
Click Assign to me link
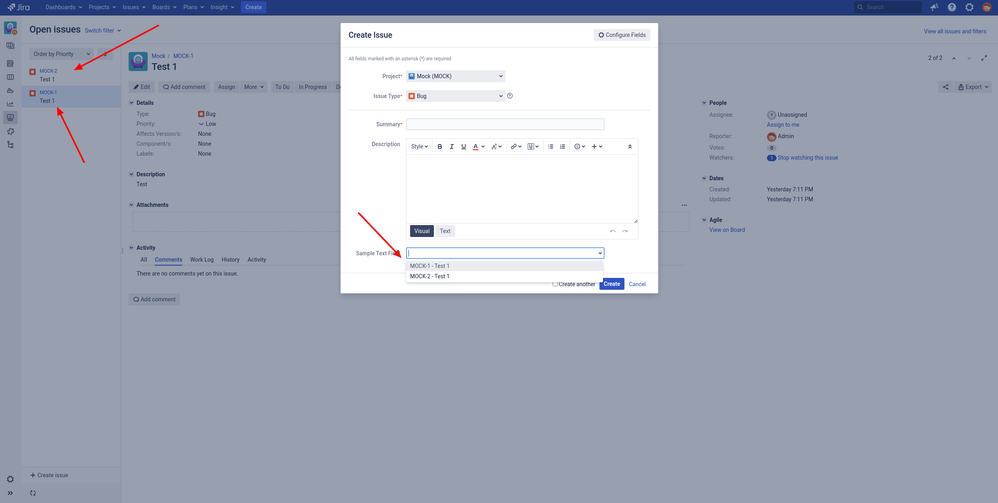783,125
